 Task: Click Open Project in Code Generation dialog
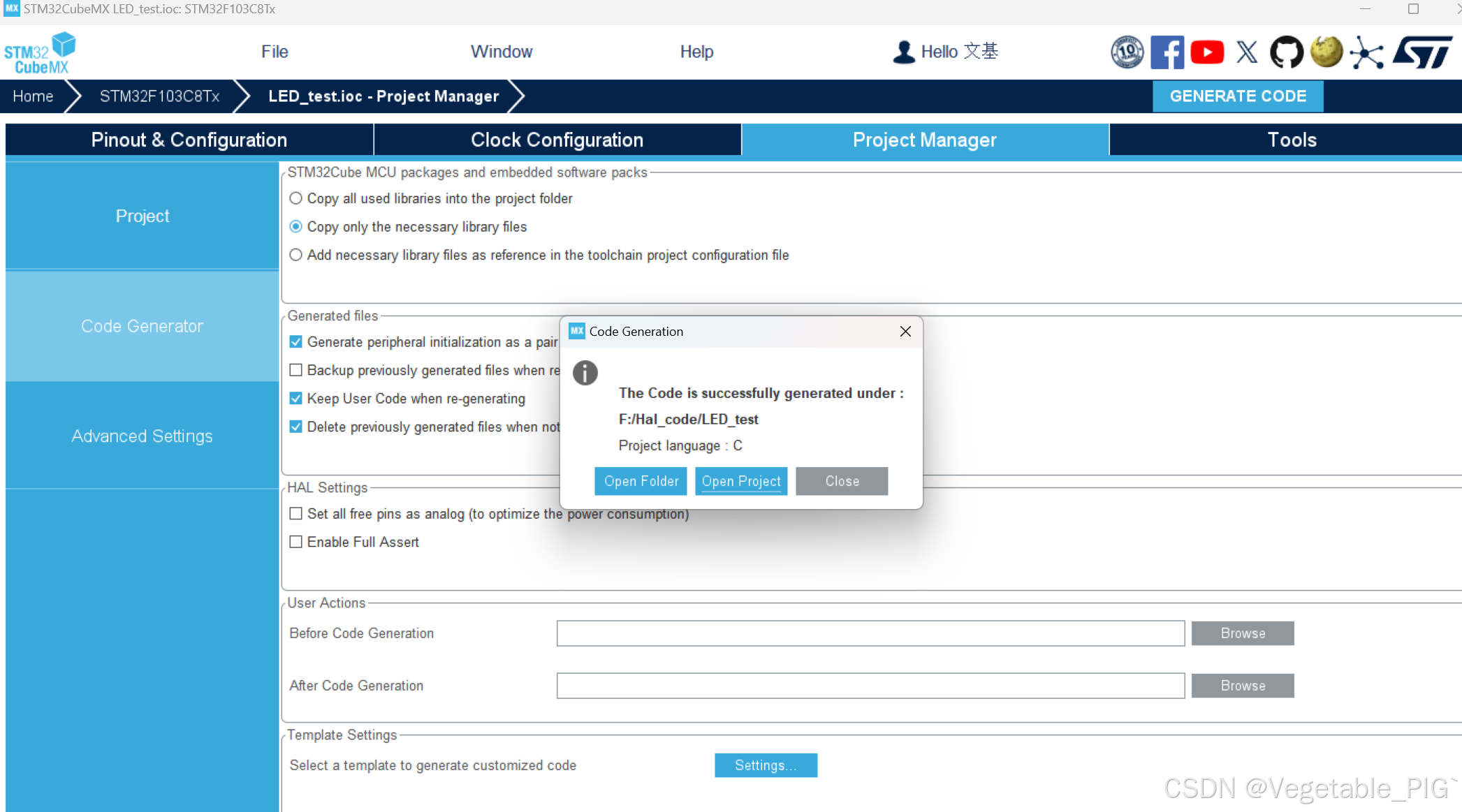[x=740, y=481]
